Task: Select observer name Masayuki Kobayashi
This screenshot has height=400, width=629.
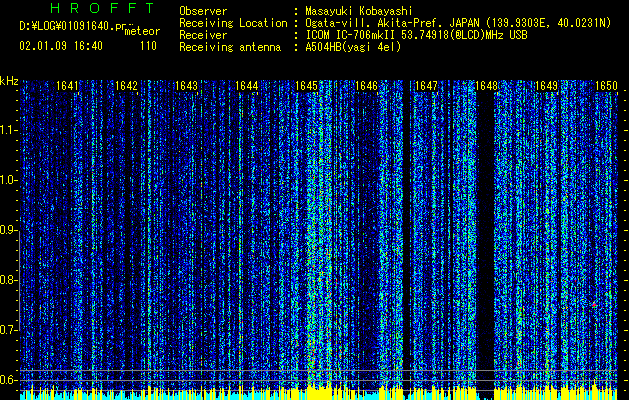Action: point(359,11)
